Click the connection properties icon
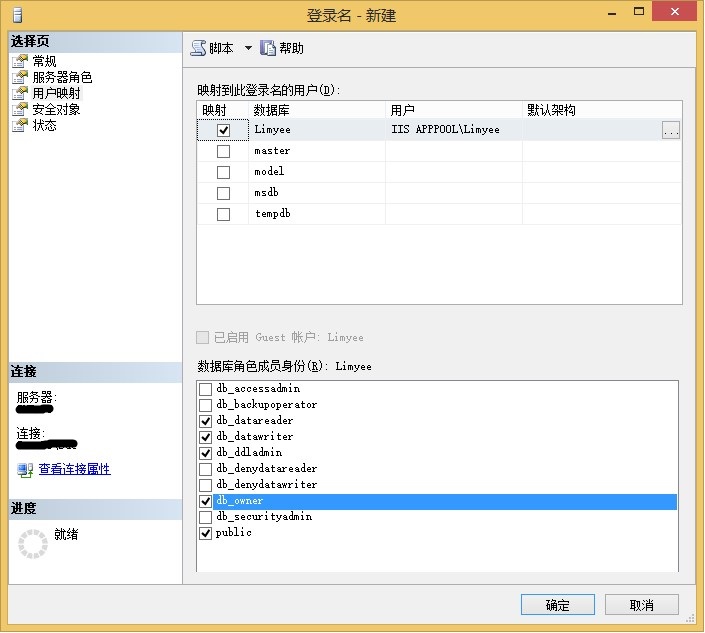 pyautogui.click(x=25, y=470)
